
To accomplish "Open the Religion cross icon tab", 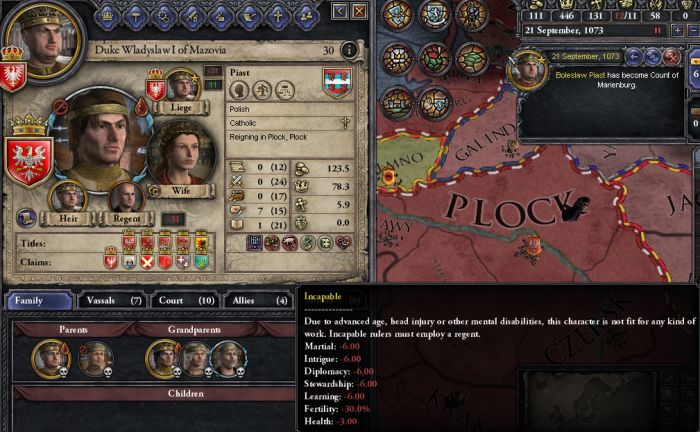I will [278, 17].
